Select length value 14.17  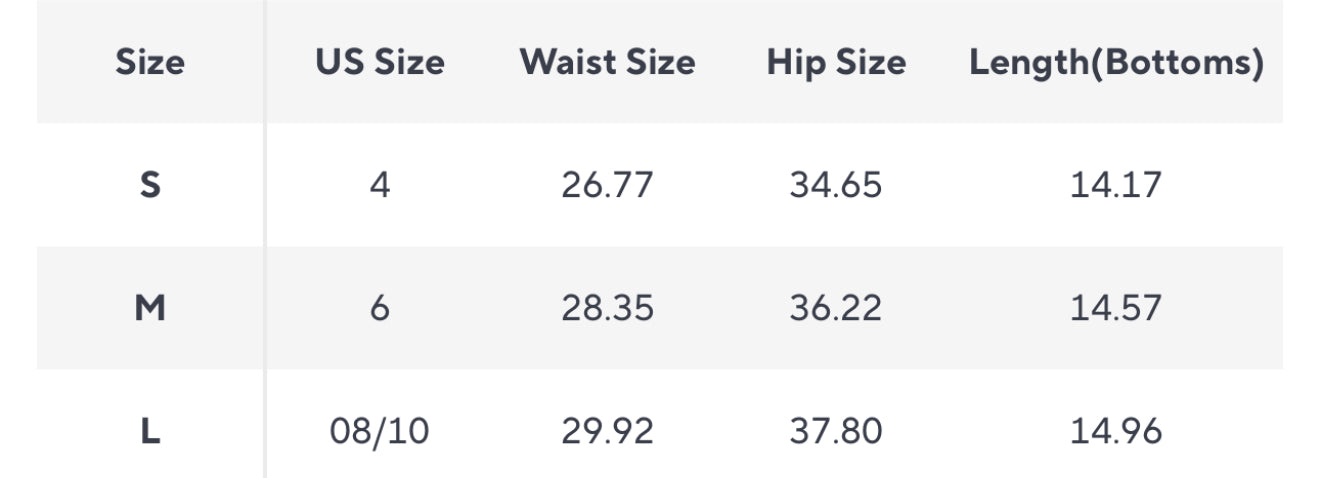[x=1116, y=185]
